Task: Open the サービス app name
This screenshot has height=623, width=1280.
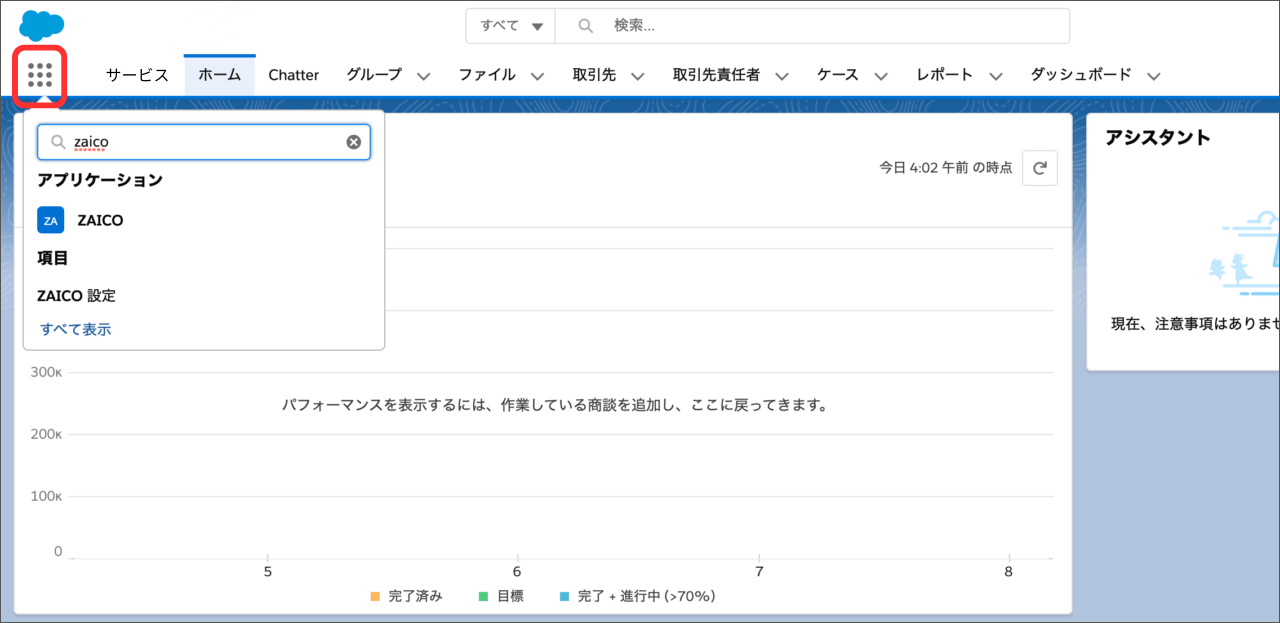Action: [137, 75]
